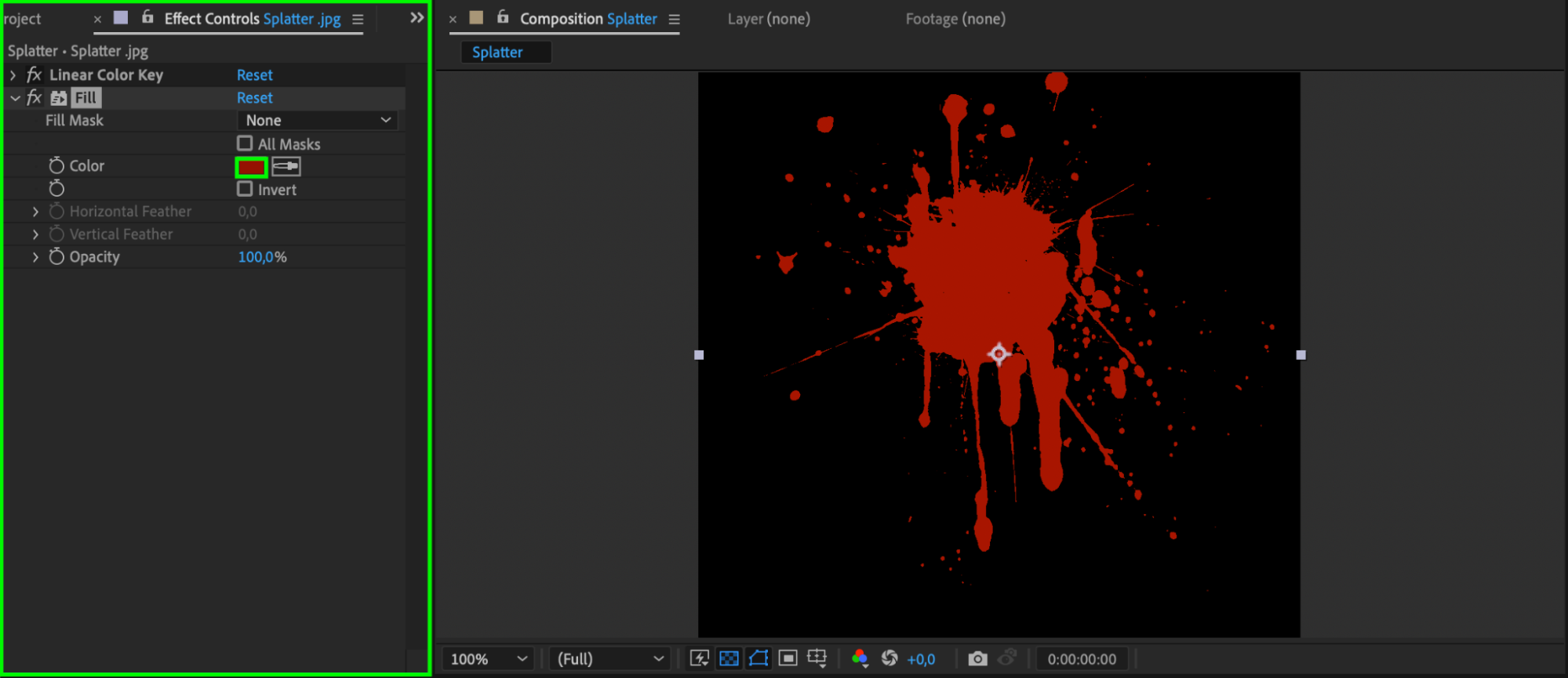Open the 100% magnification dropdown
Viewport: 1568px width, 678px height.
click(488, 658)
